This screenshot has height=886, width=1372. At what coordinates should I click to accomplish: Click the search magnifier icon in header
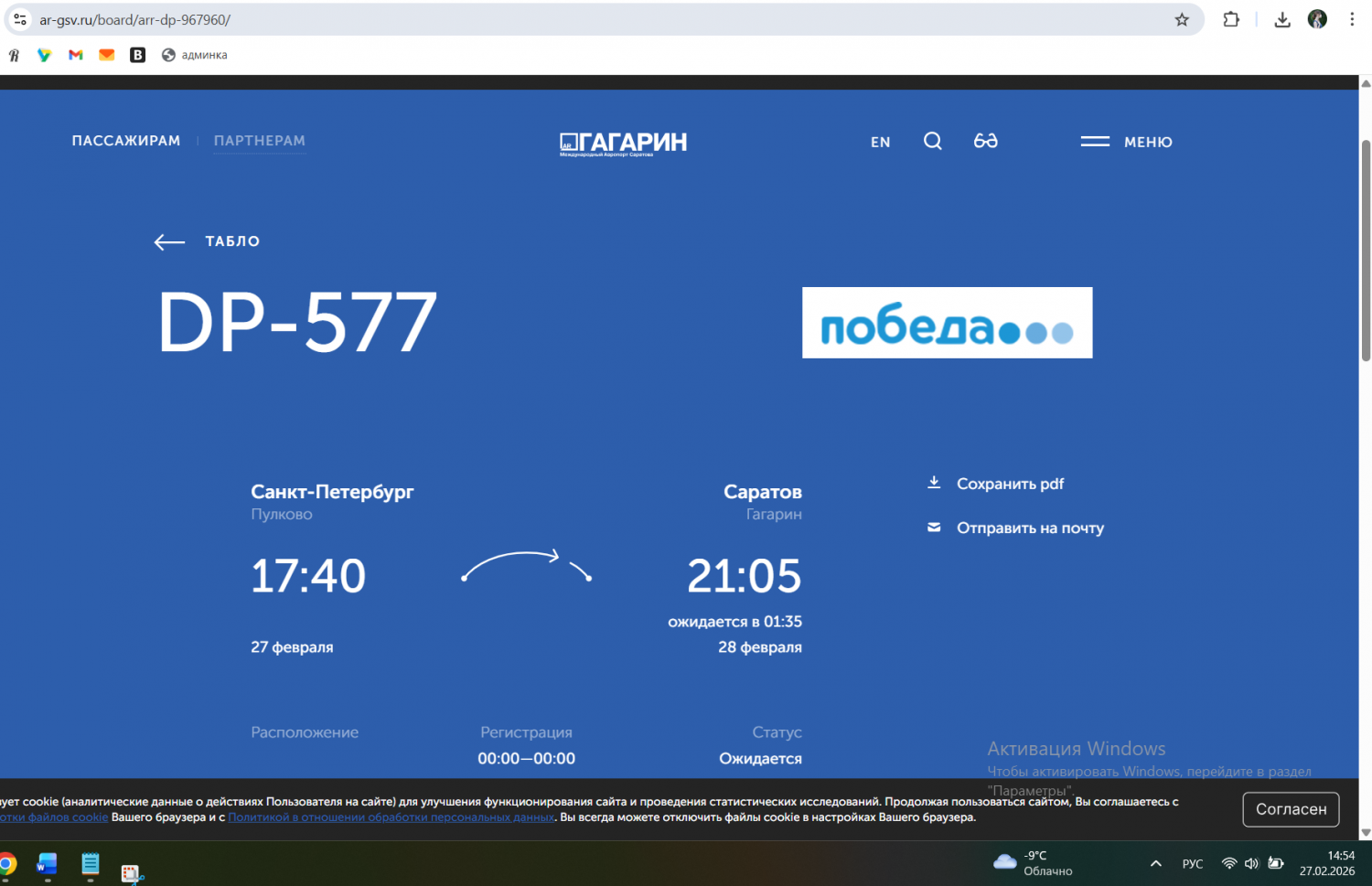coord(932,141)
